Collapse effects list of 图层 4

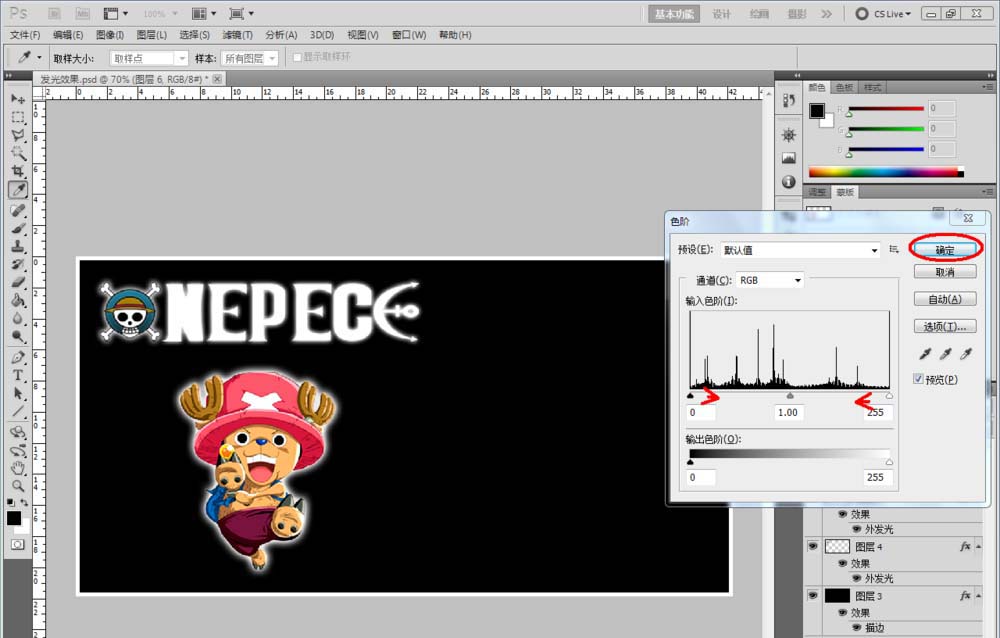click(978, 547)
